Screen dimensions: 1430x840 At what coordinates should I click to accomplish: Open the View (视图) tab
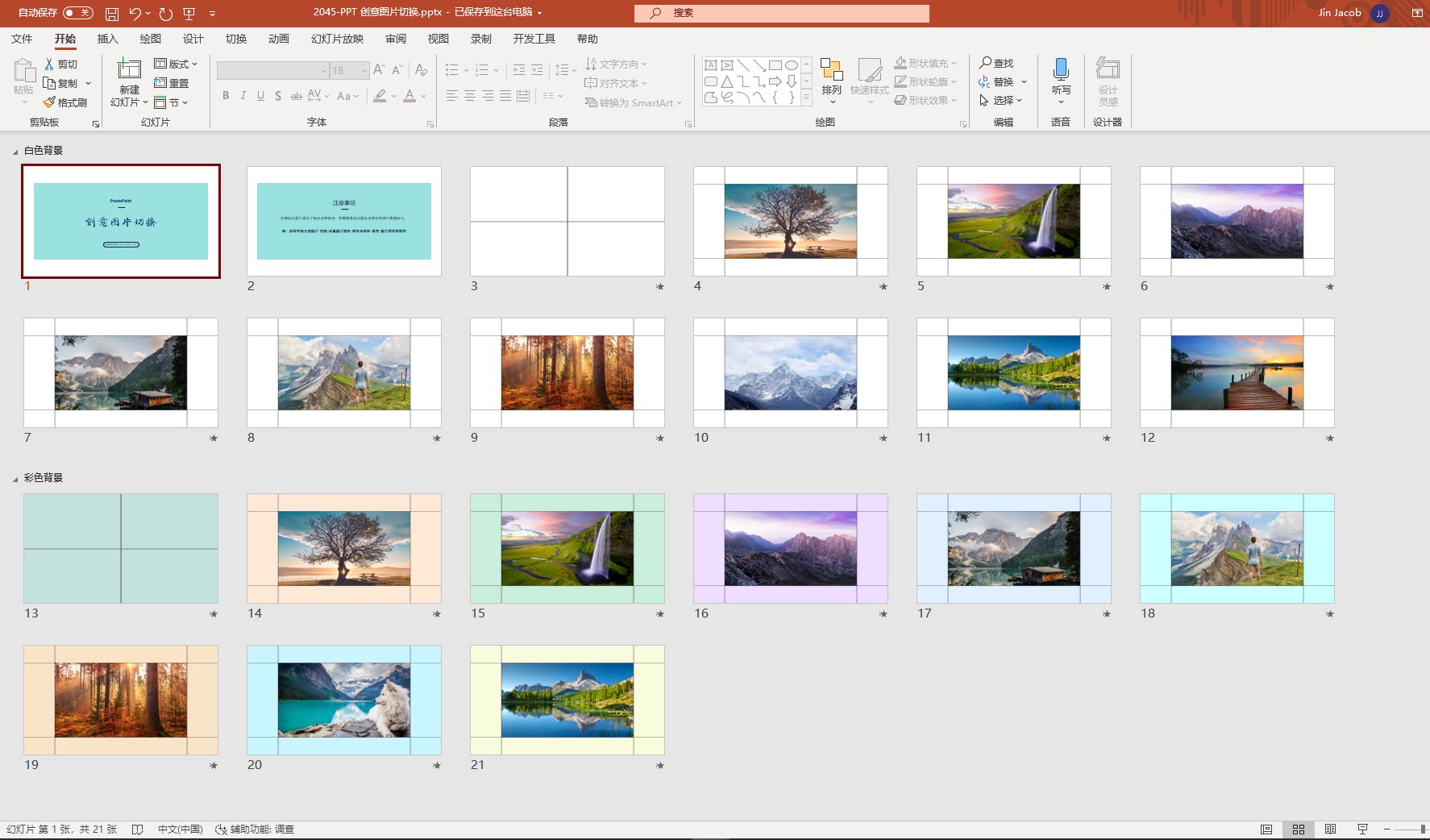coord(439,39)
